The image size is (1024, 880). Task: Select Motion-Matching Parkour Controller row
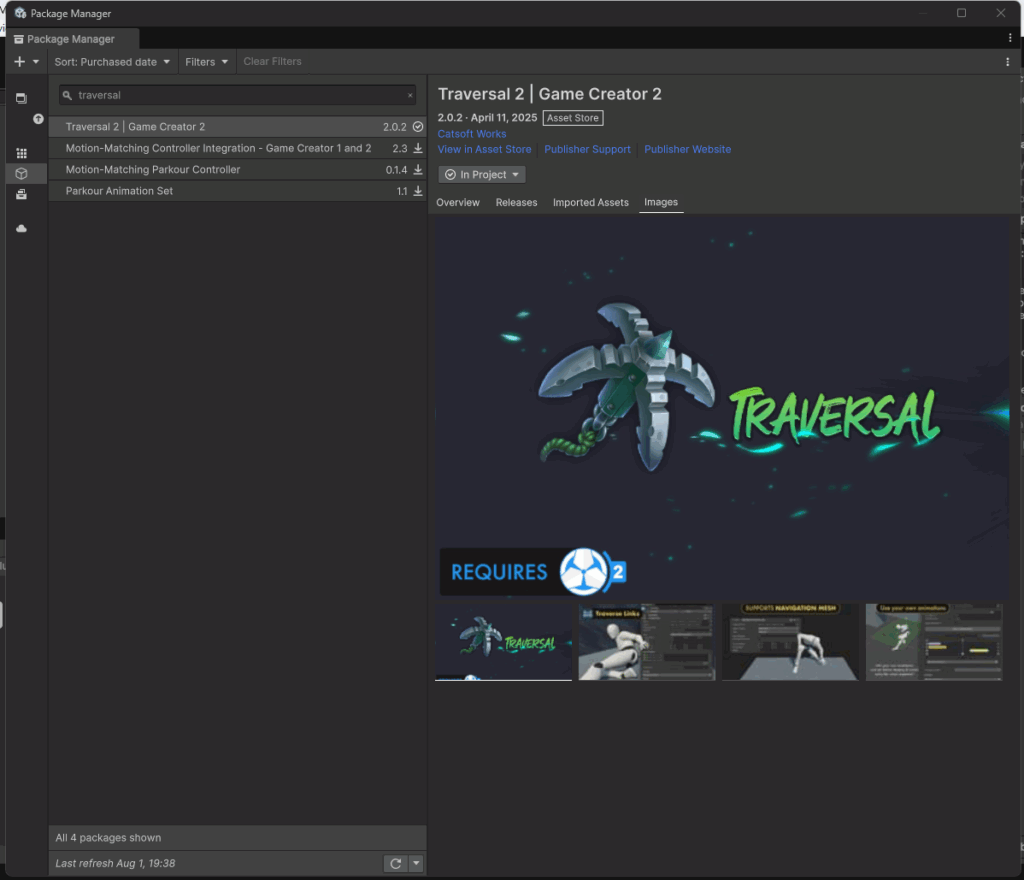point(238,170)
